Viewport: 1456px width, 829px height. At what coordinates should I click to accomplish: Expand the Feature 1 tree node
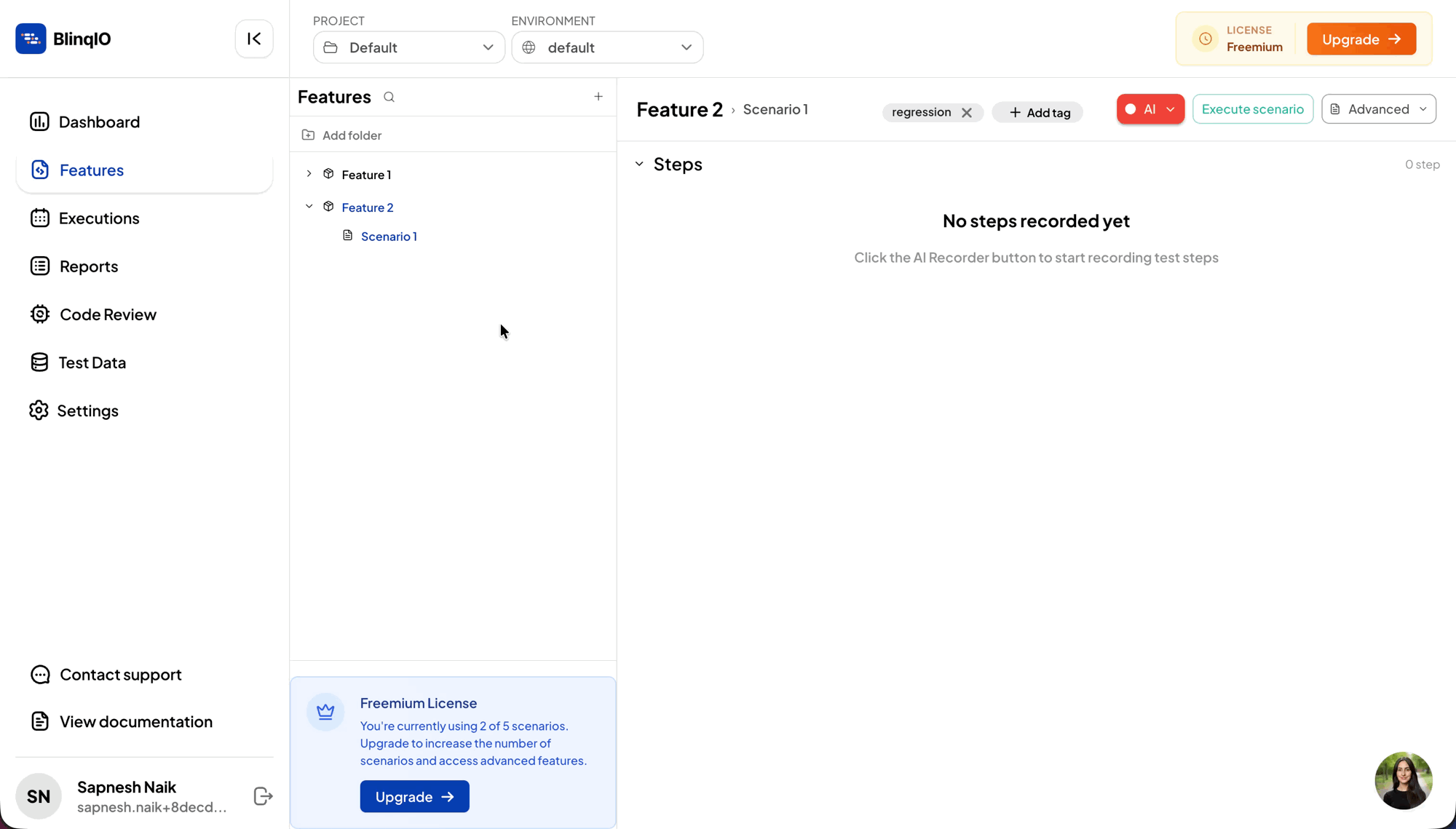[x=309, y=174]
